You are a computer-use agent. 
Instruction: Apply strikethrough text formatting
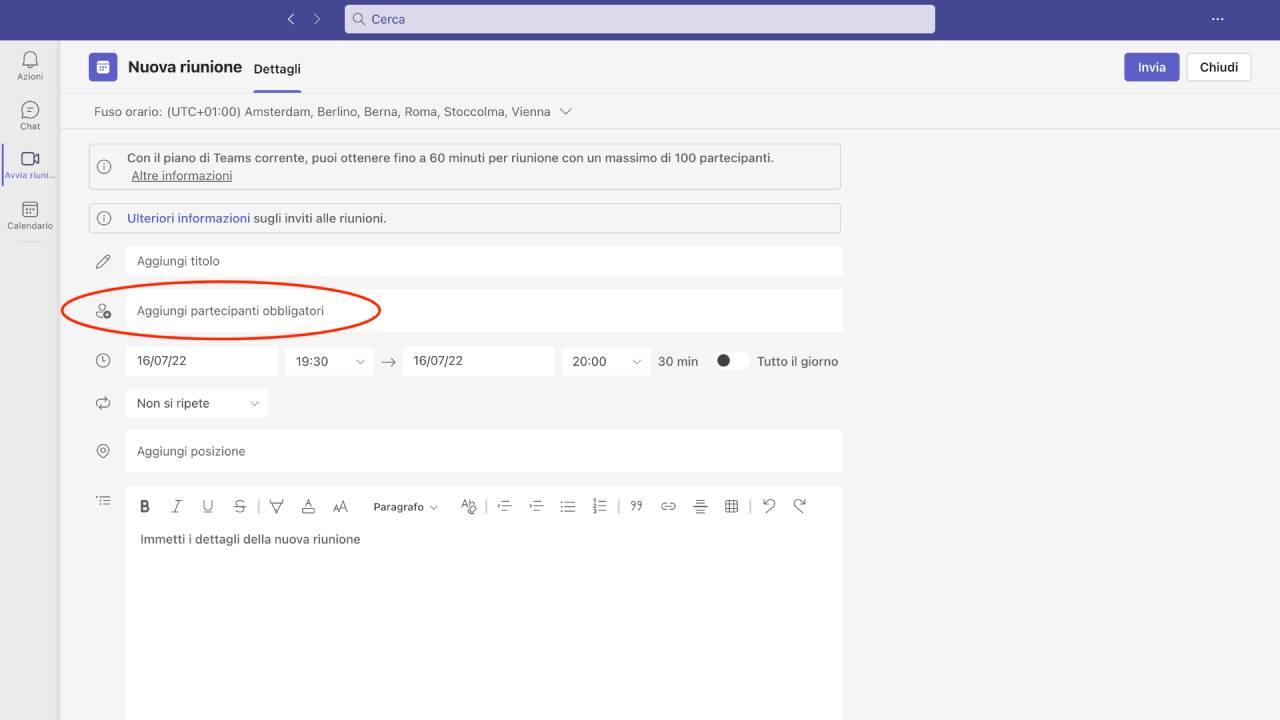click(240, 507)
